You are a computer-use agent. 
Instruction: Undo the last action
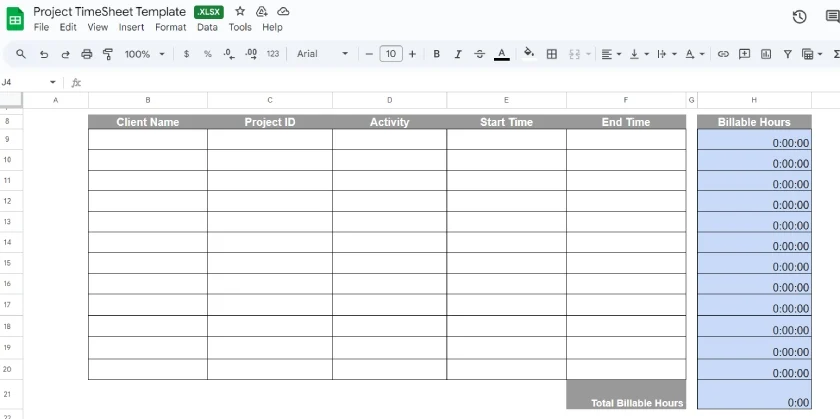pos(44,54)
